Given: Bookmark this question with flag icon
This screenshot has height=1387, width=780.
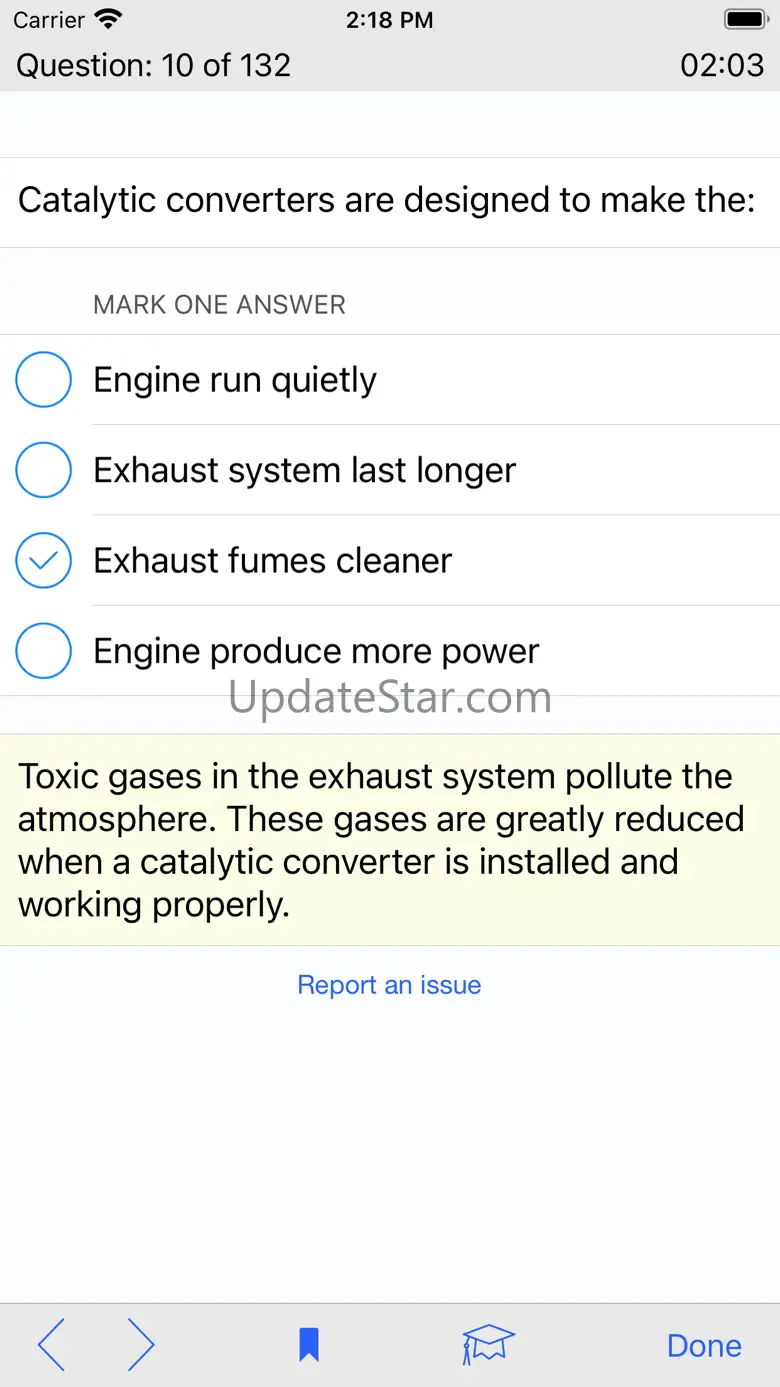Looking at the screenshot, I should click(309, 1345).
